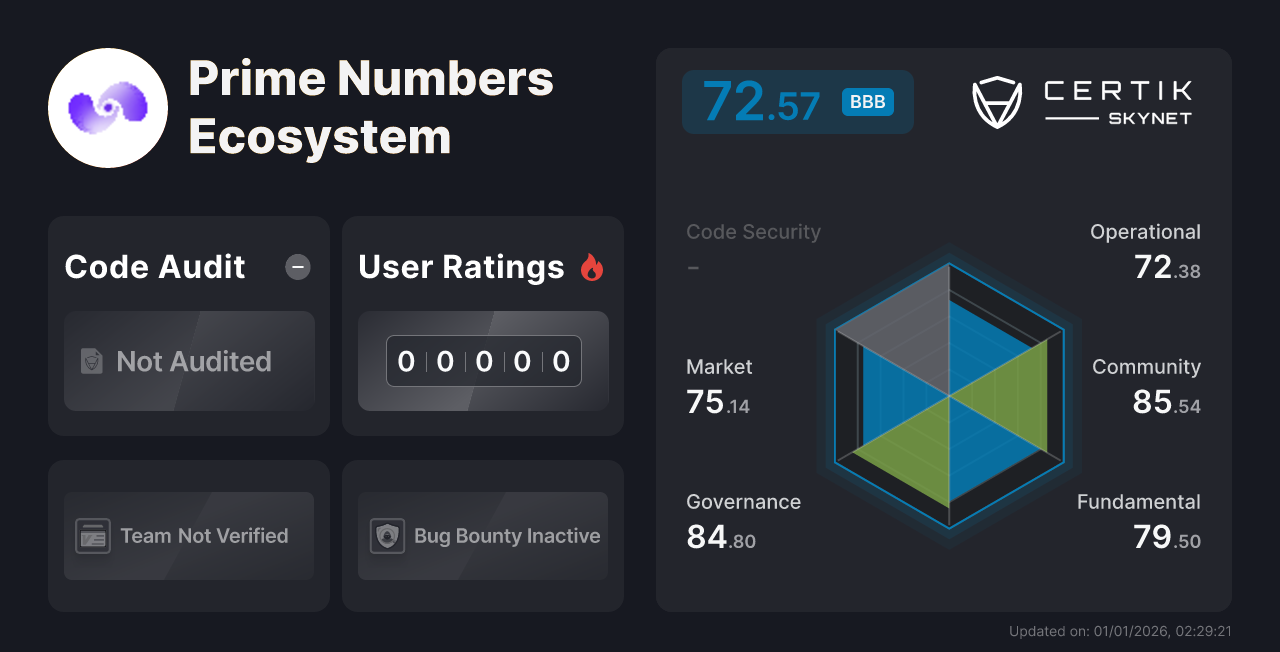This screenshot has height=652, width=1280.
Task: Click the Bug Bounty shield icon
Action: pos(386,536)
